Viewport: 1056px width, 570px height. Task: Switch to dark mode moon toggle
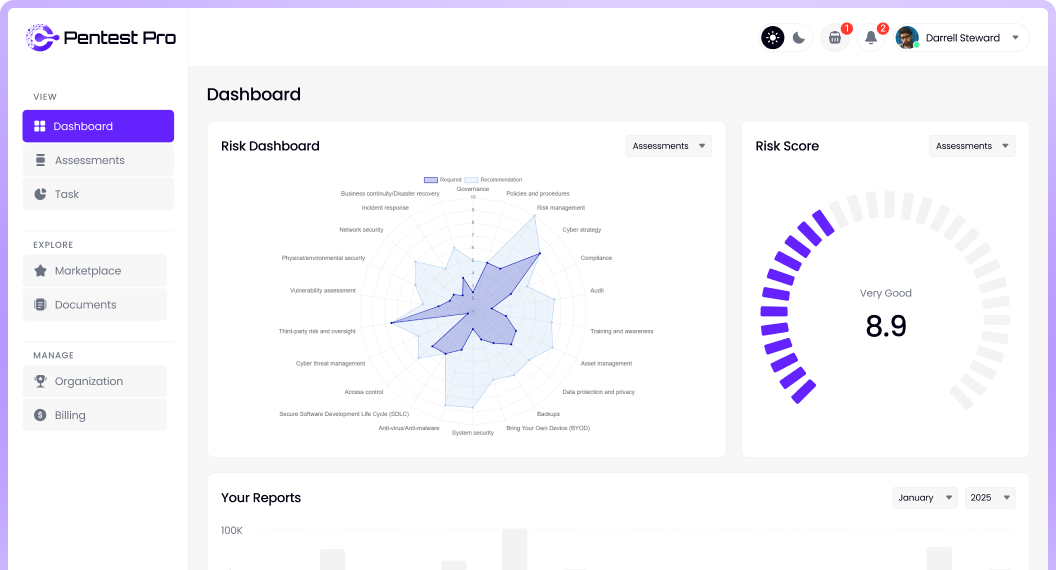tap(799, 38)
